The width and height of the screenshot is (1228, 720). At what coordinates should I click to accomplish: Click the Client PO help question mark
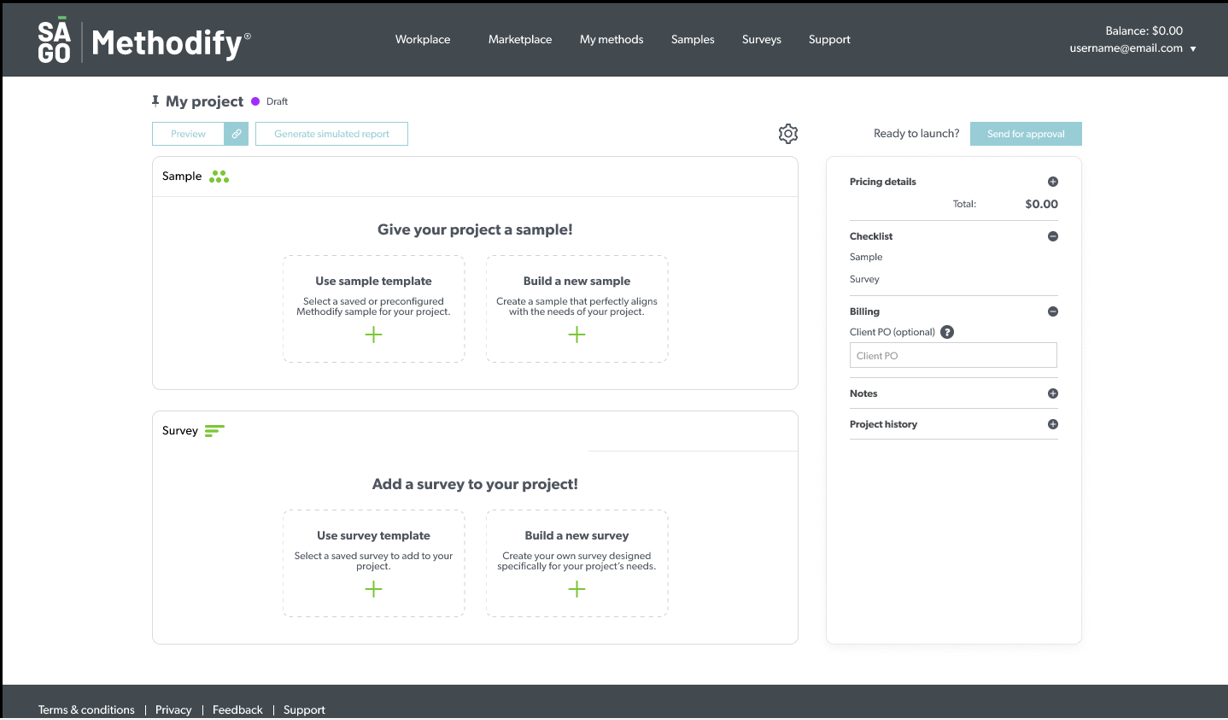click(x=947, y=332)
